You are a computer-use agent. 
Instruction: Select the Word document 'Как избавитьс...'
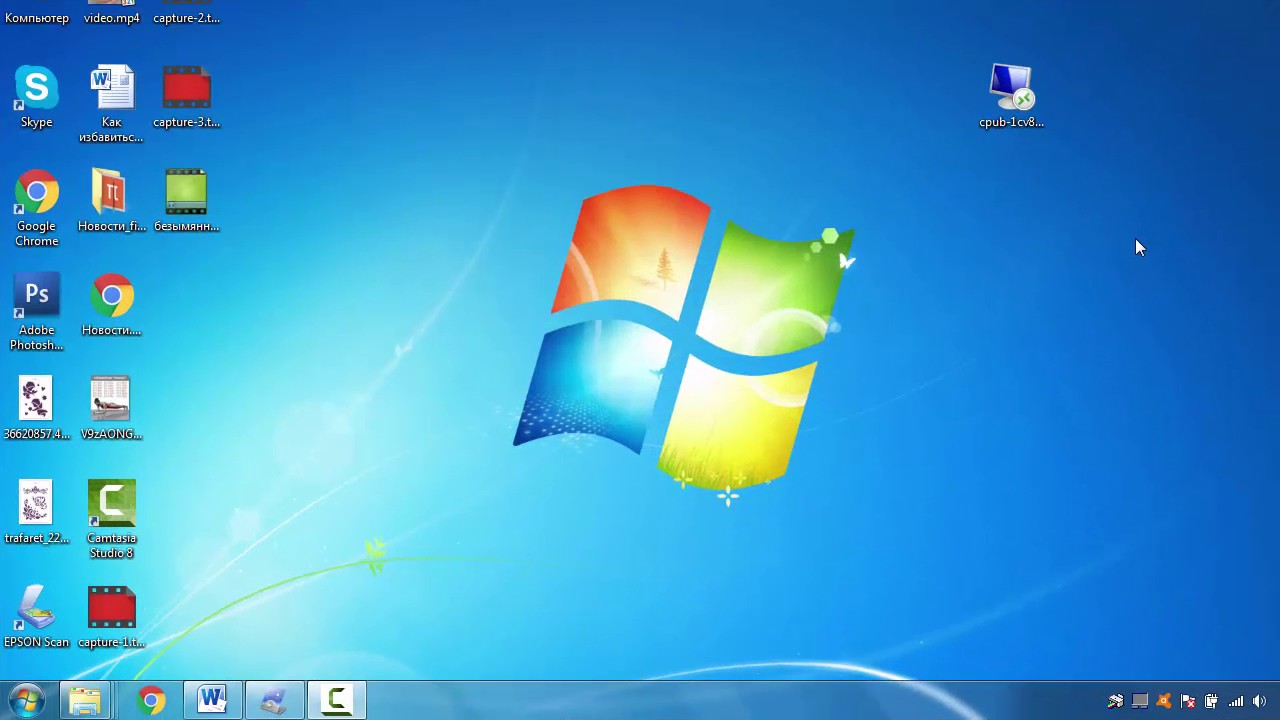pyautogui.click(x=111, y=104)
